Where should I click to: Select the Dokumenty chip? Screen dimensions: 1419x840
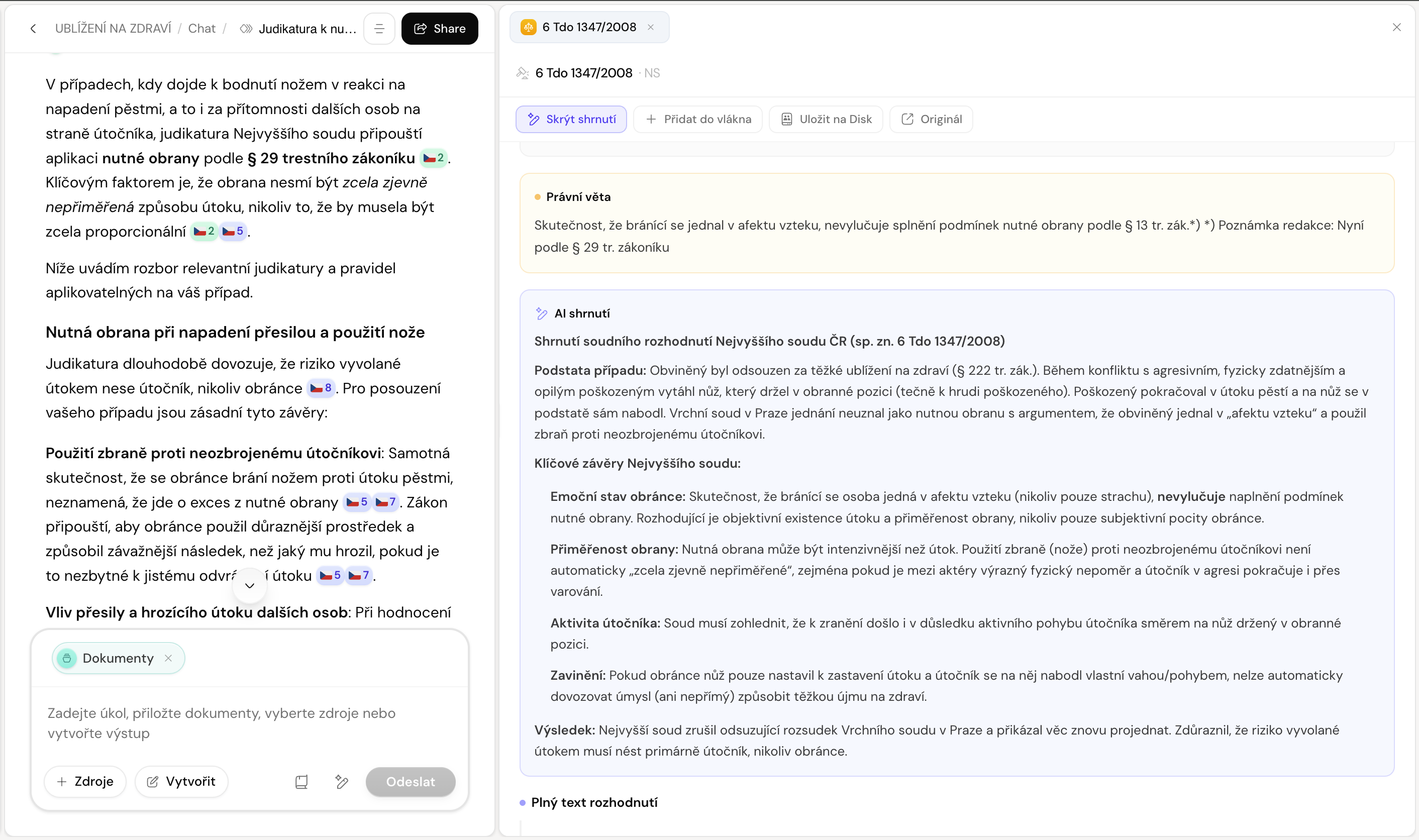[118, 658]
